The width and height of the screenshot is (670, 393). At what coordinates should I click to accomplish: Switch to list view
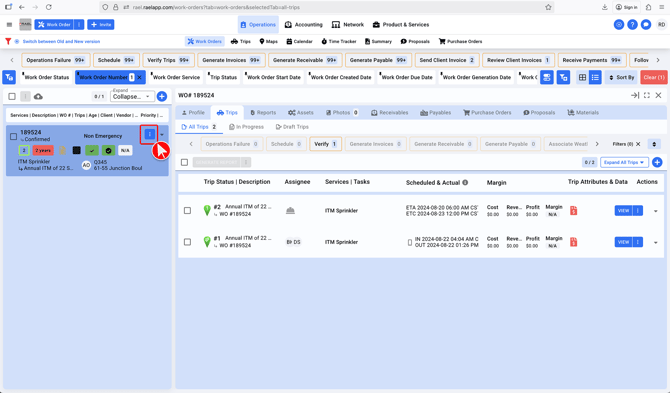(595, 77)
